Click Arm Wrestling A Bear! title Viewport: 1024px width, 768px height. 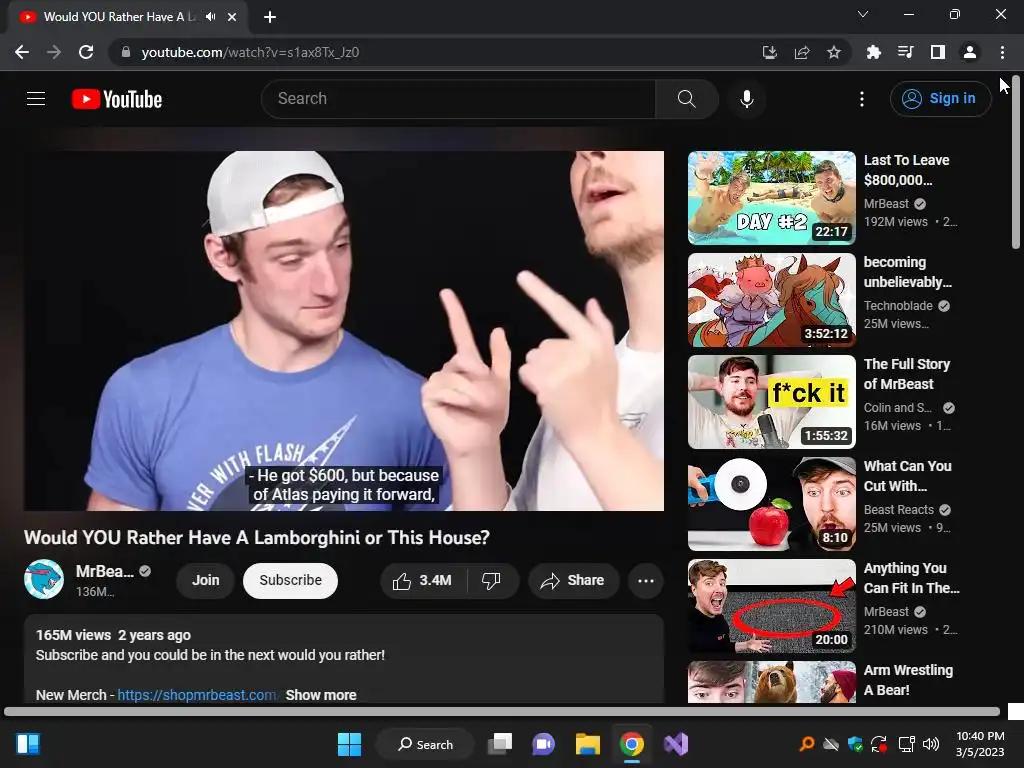click(x=908, y=680)
